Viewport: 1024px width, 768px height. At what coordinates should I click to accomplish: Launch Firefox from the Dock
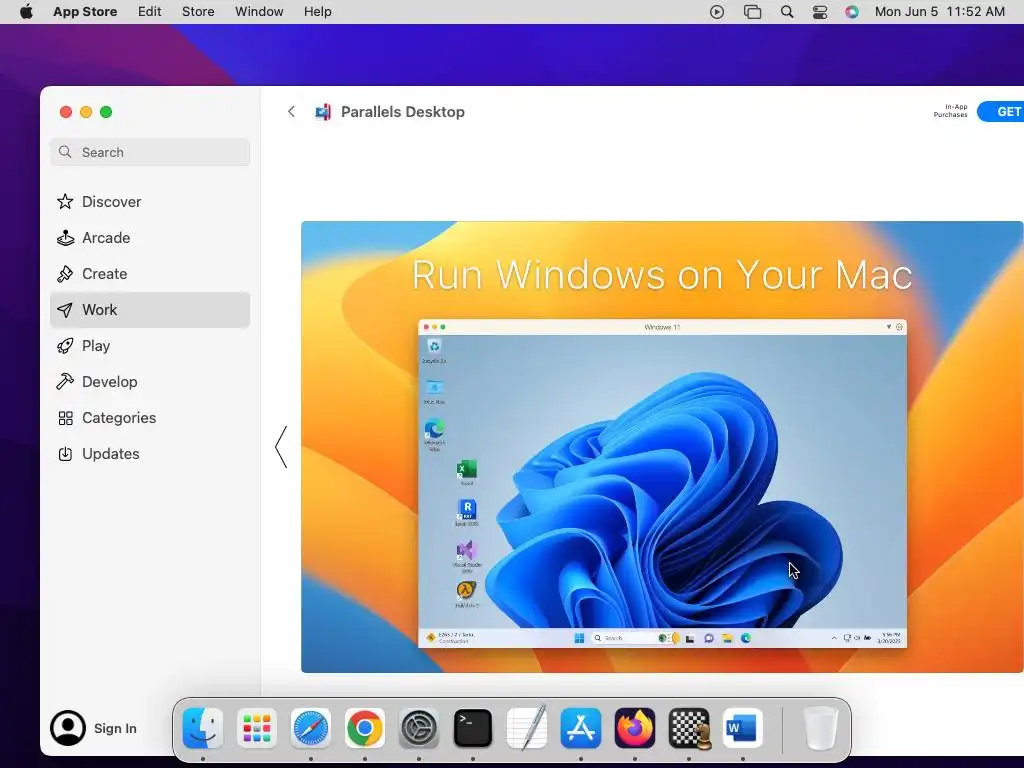(635, 728)
